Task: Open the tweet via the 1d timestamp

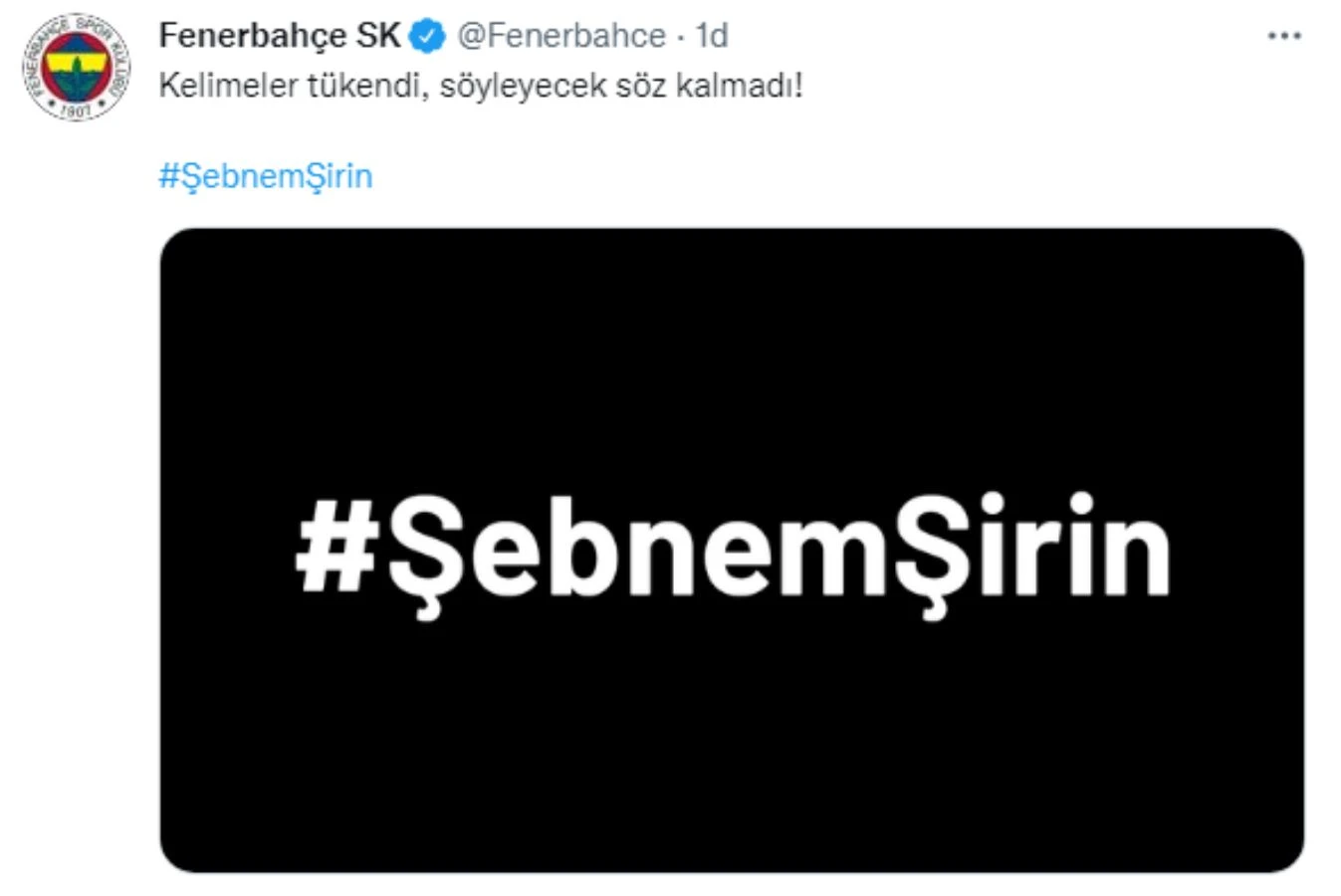Action: (x=713, y=34)
